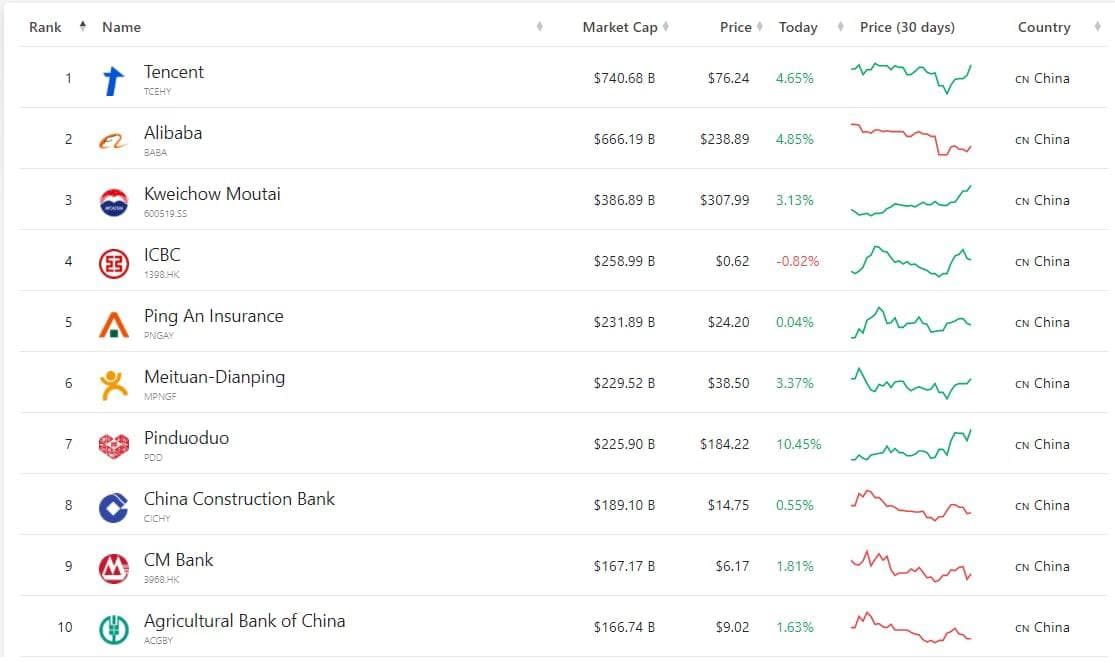Open the Agricultural Bank of China link
The height and width of the screenshot is (663, 1115).
(244, 621)
